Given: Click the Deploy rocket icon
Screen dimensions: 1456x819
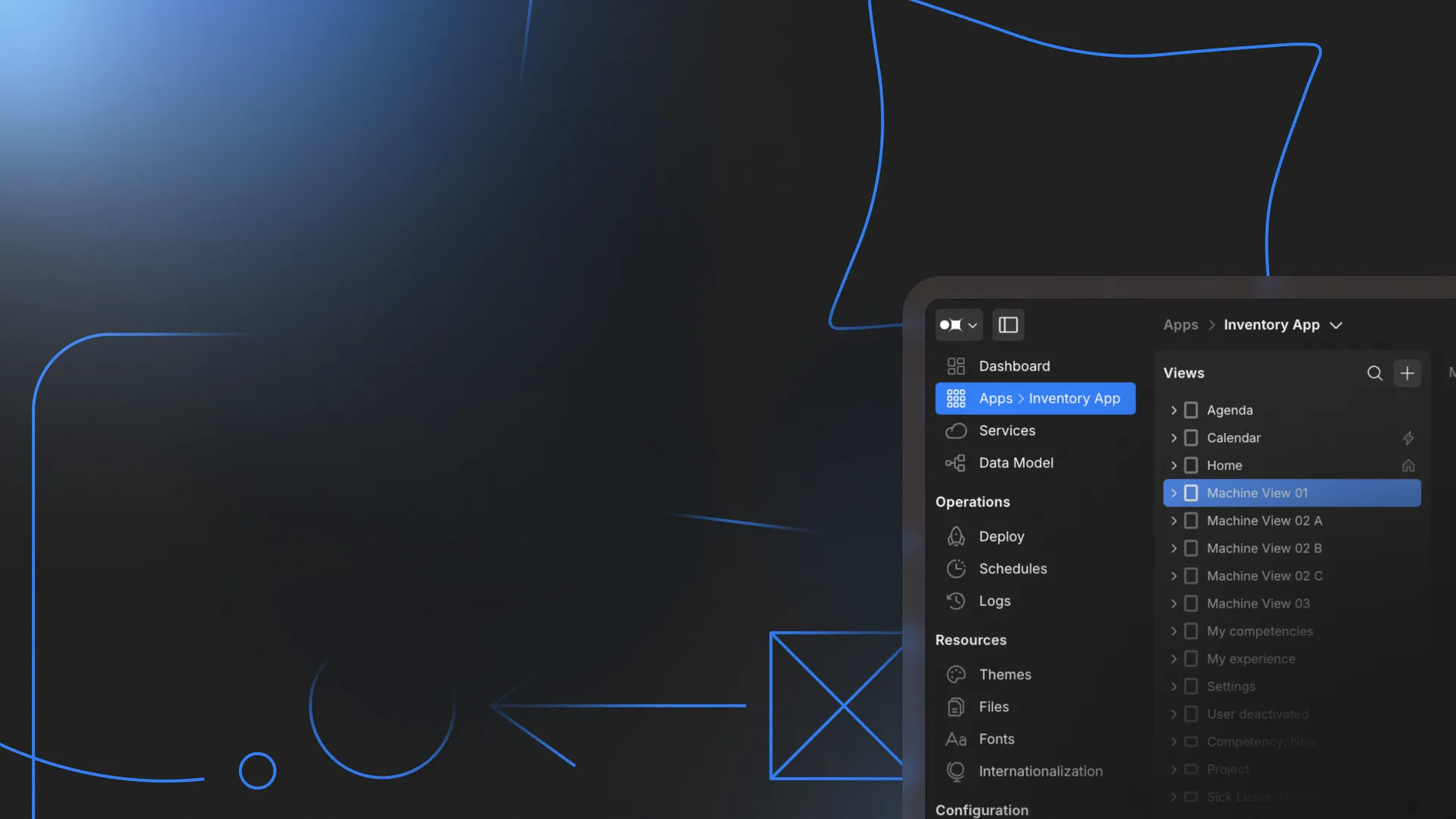Looking at the screenshot, I should pos(955,536).
